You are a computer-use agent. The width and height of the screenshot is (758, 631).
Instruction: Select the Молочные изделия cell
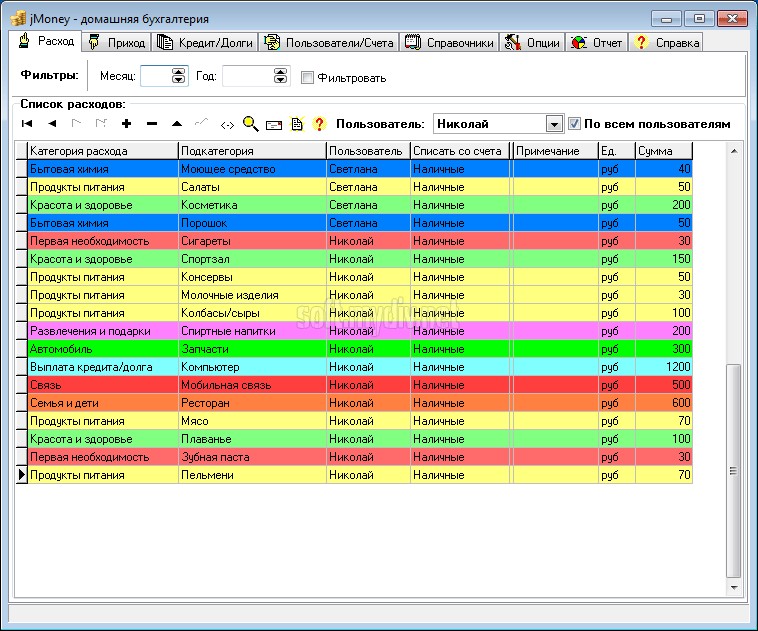click(252, 295)
